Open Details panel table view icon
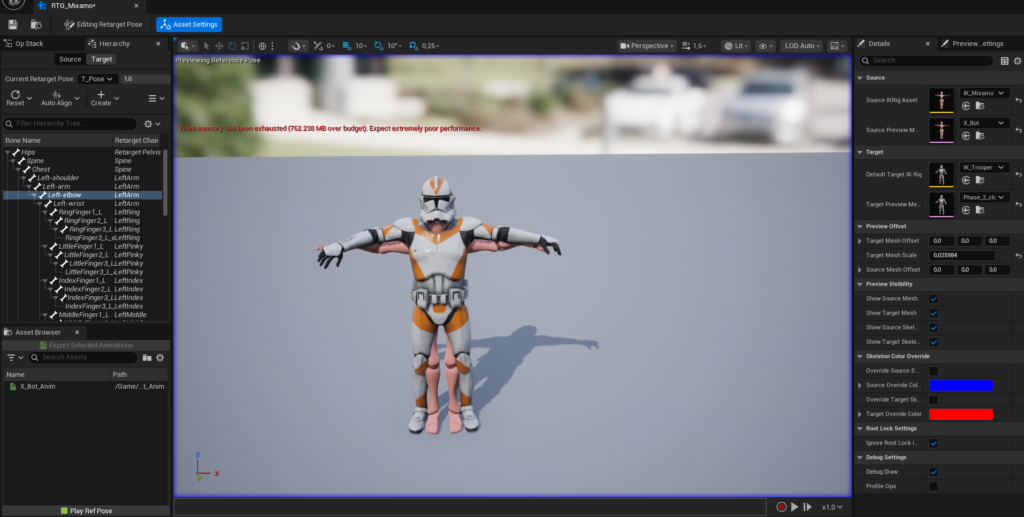 (1004, 61)
